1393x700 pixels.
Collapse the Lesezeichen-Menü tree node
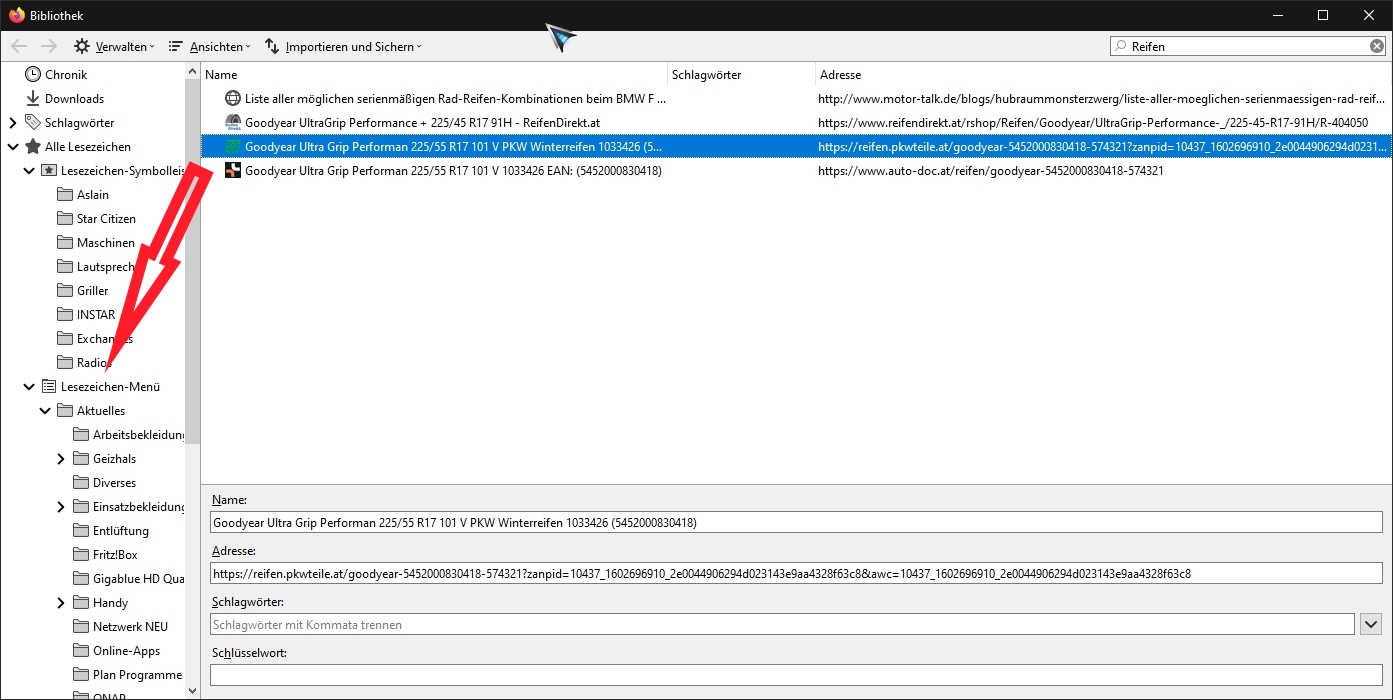[x=29, y=387]
